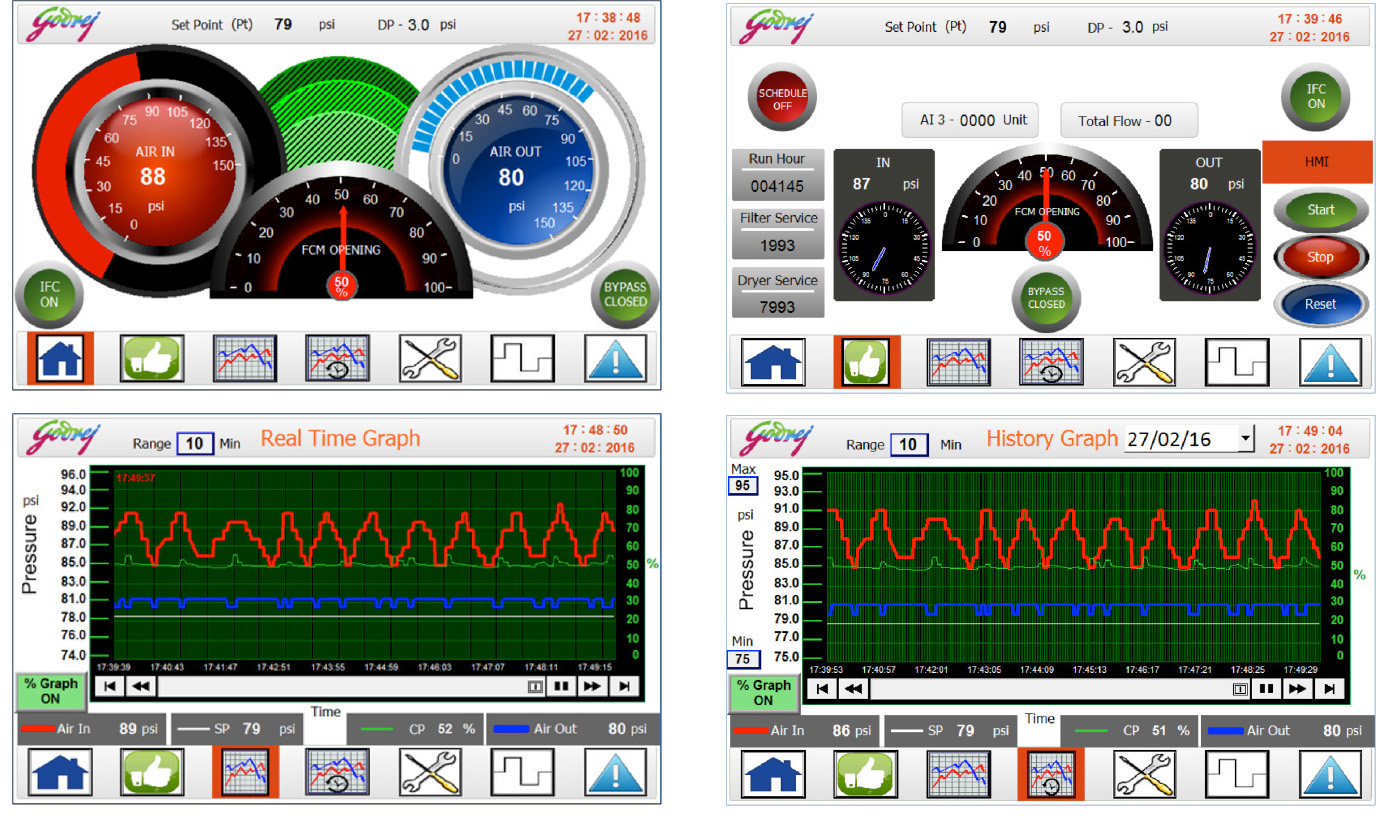Open alarm triangle icon on gauge dashboard screen

pyautogui.click(x=616, y=358)
